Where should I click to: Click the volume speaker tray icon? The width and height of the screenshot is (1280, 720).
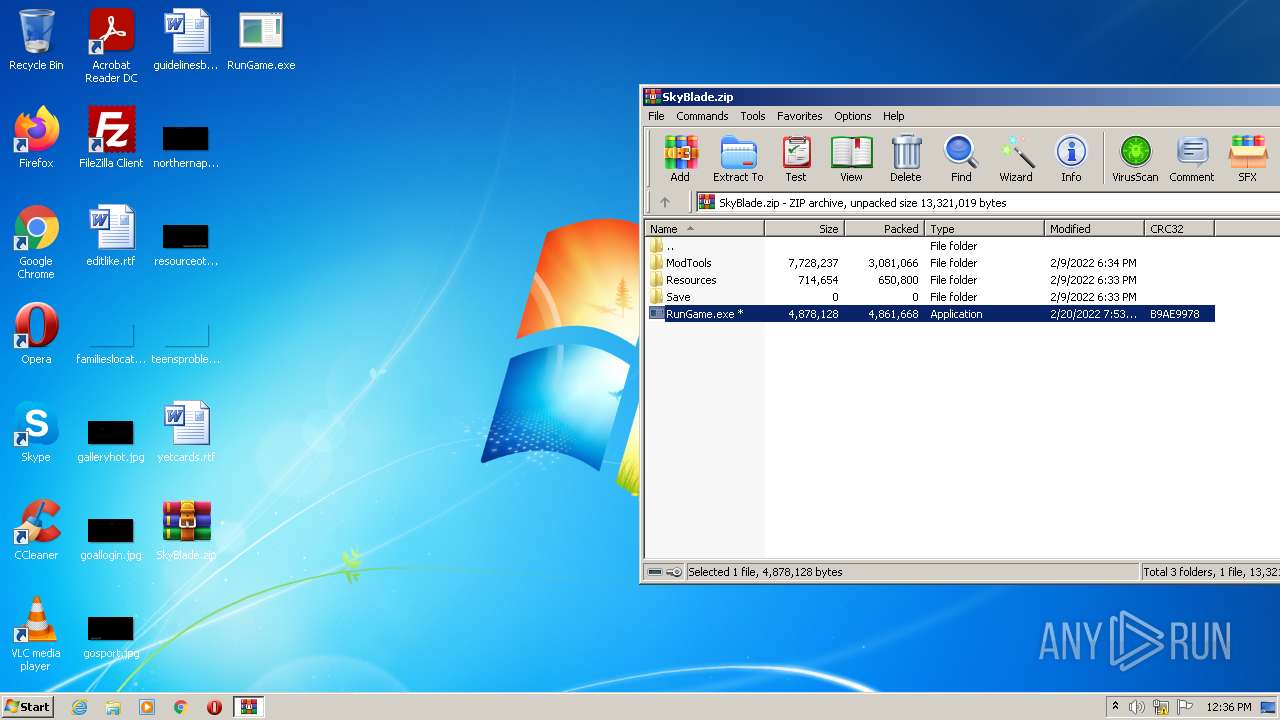coord(1137,707)
